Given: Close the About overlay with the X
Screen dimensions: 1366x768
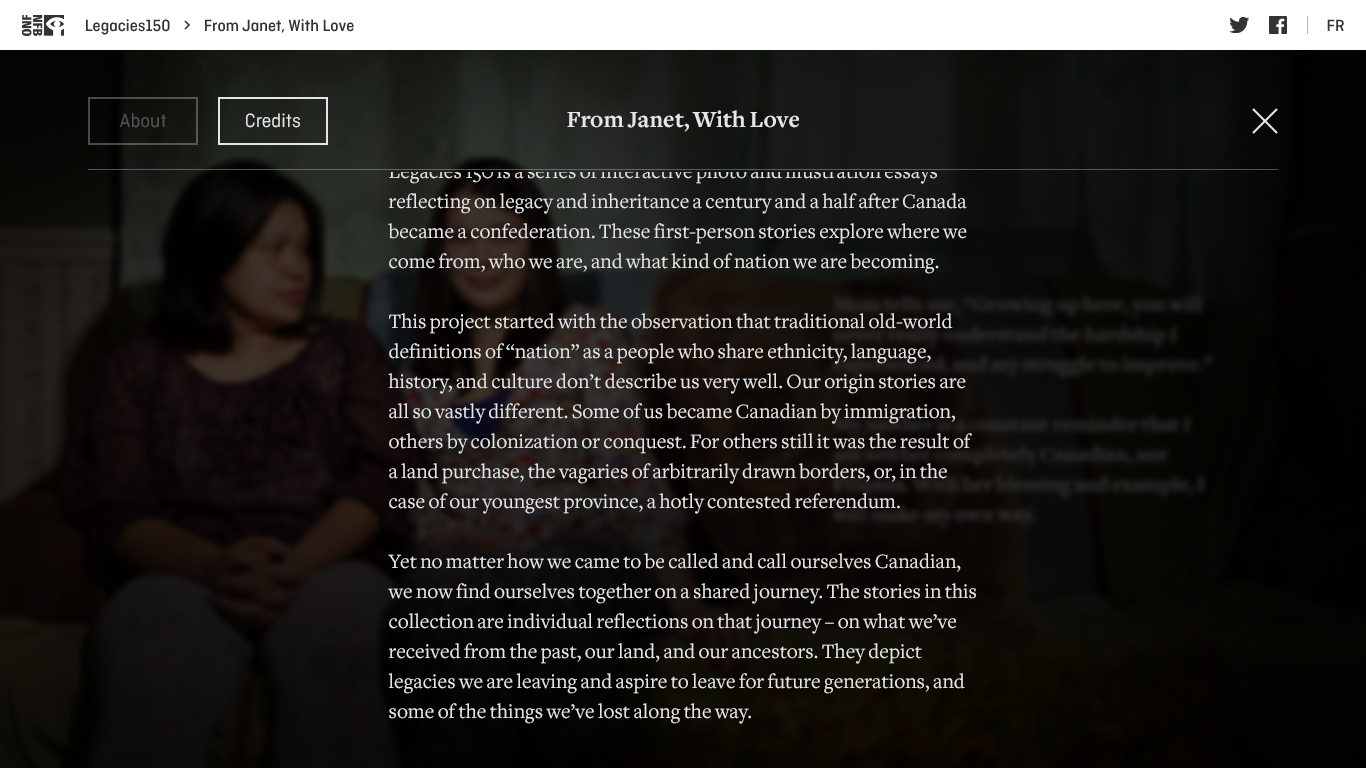Looking at the screenshot, I should pyautogui.click(x=1264, y=121).
